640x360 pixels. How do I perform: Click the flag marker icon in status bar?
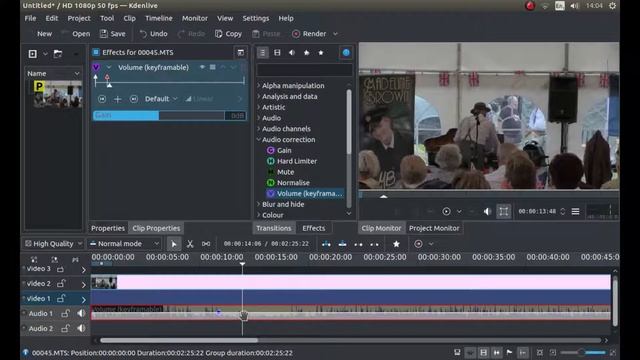tap(509, 352)
